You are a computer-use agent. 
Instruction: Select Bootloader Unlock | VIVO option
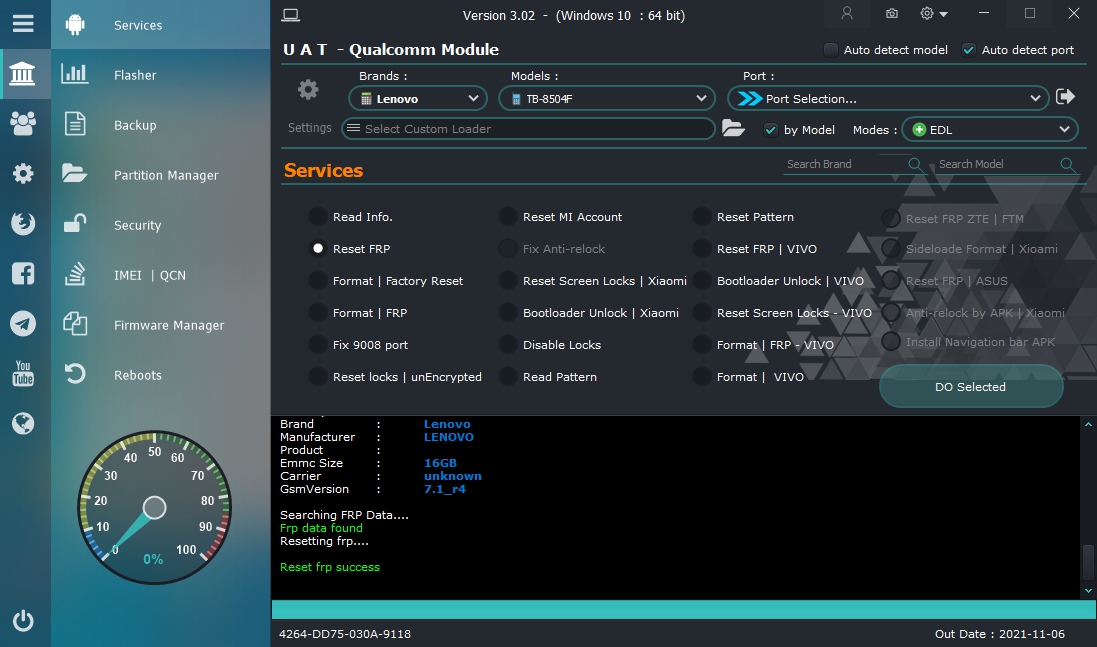pos(702,280)
